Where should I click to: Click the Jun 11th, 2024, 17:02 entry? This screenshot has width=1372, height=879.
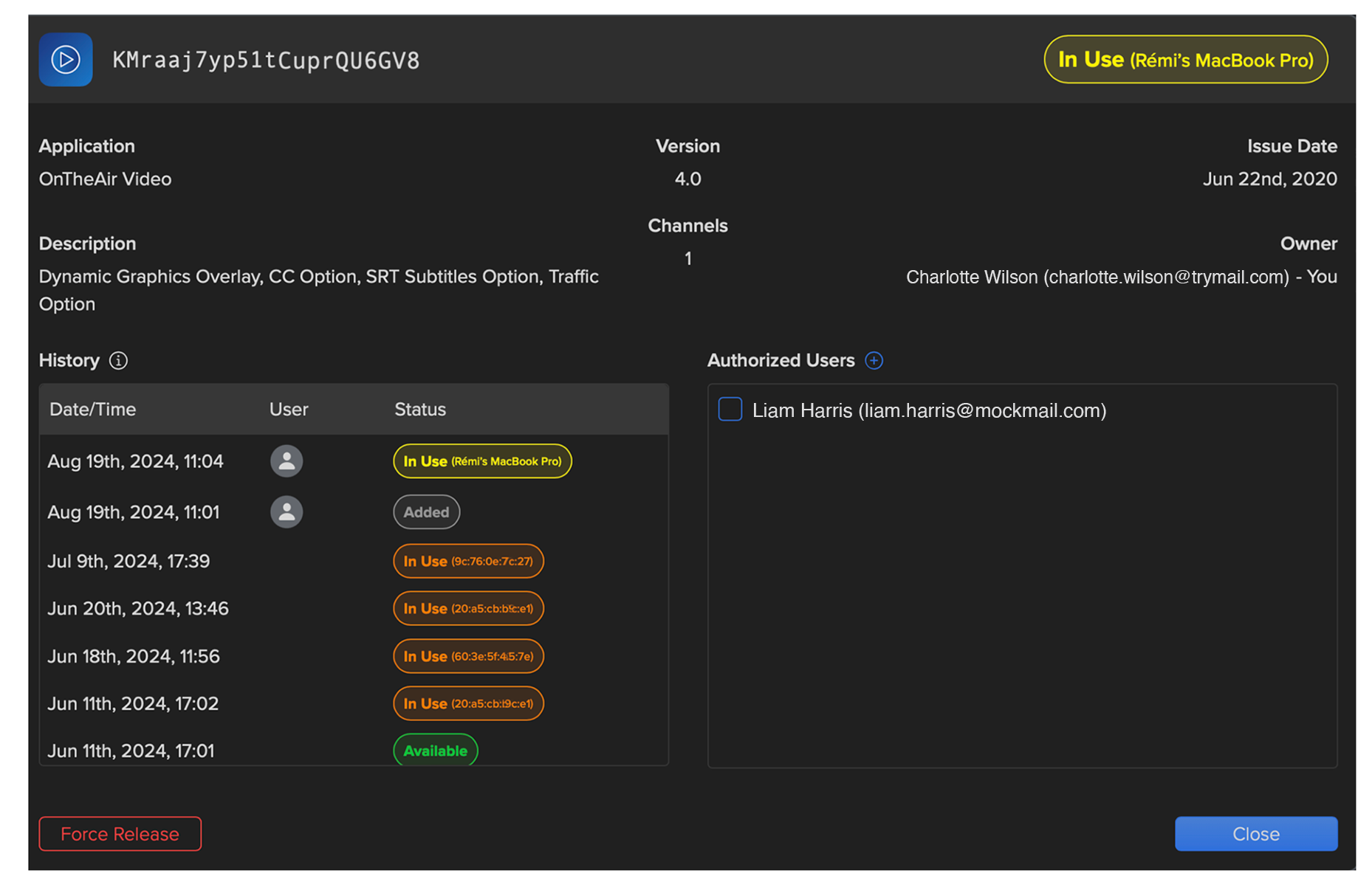coord(133,704)
